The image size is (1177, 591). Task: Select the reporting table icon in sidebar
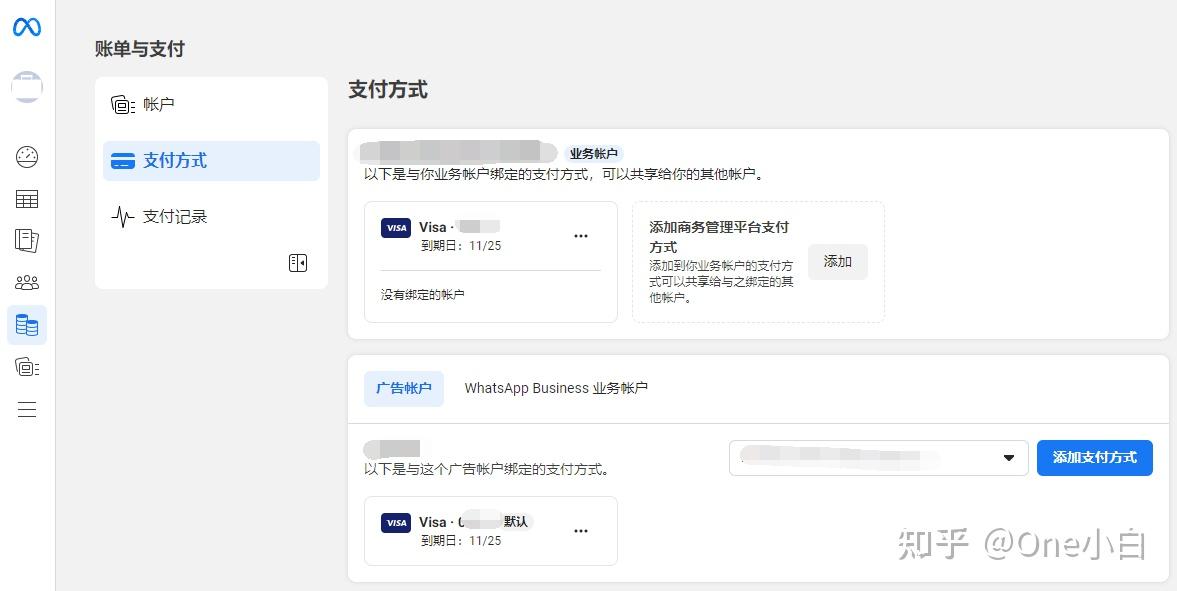(x=27, y=198)
